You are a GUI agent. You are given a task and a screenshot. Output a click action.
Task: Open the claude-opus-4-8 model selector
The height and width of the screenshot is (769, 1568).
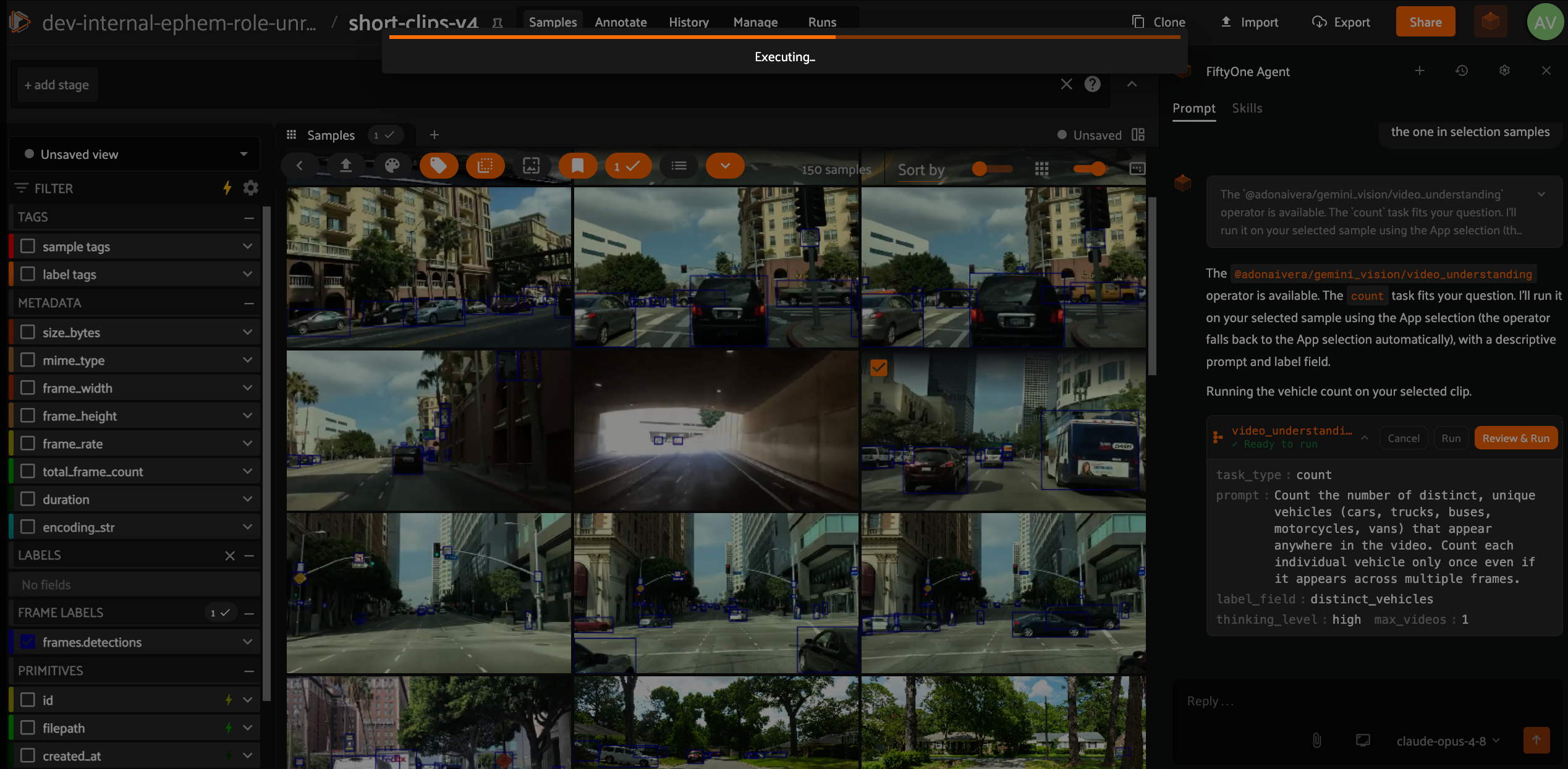click(1448, 741)
